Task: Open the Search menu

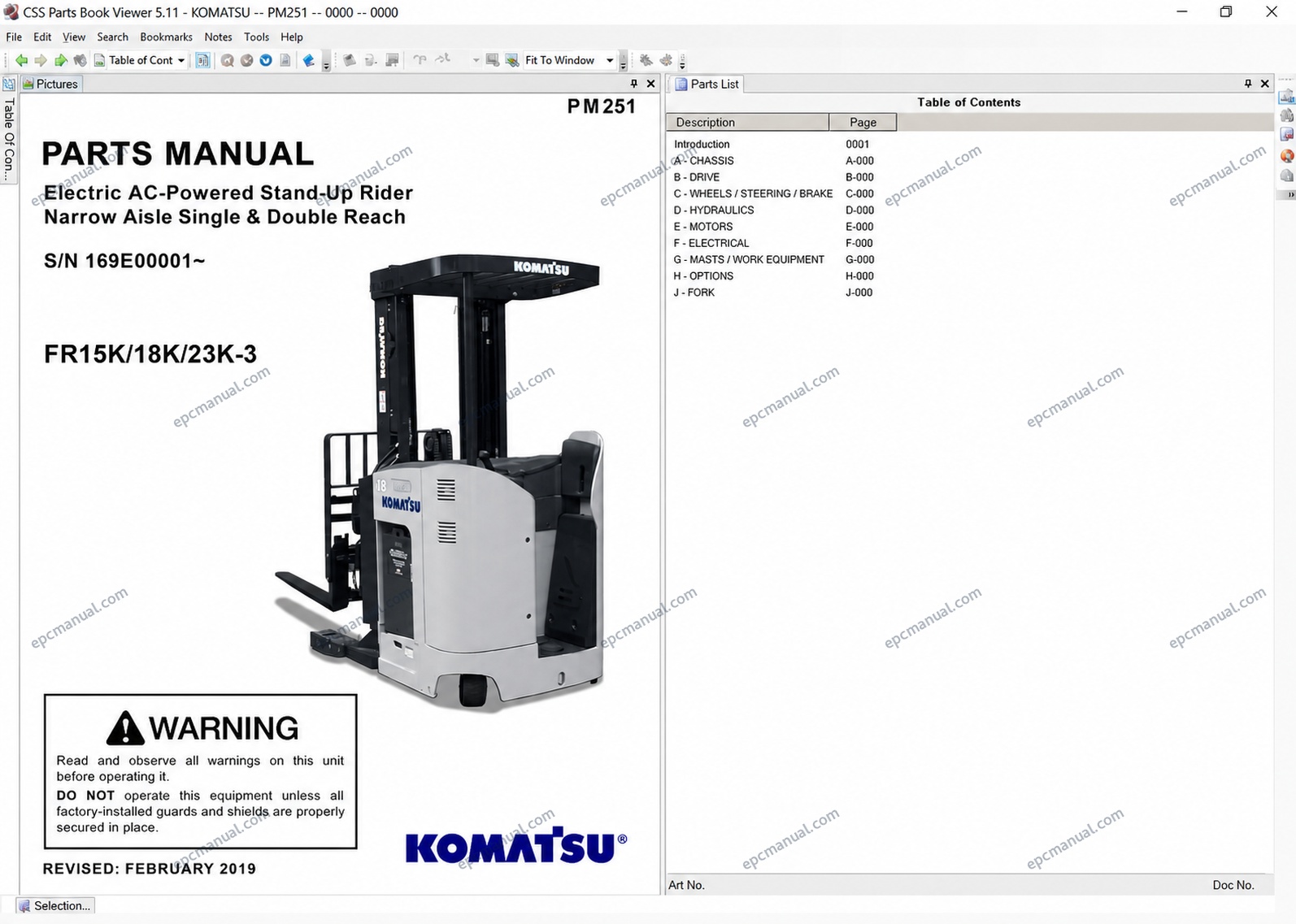Action: 112,37
